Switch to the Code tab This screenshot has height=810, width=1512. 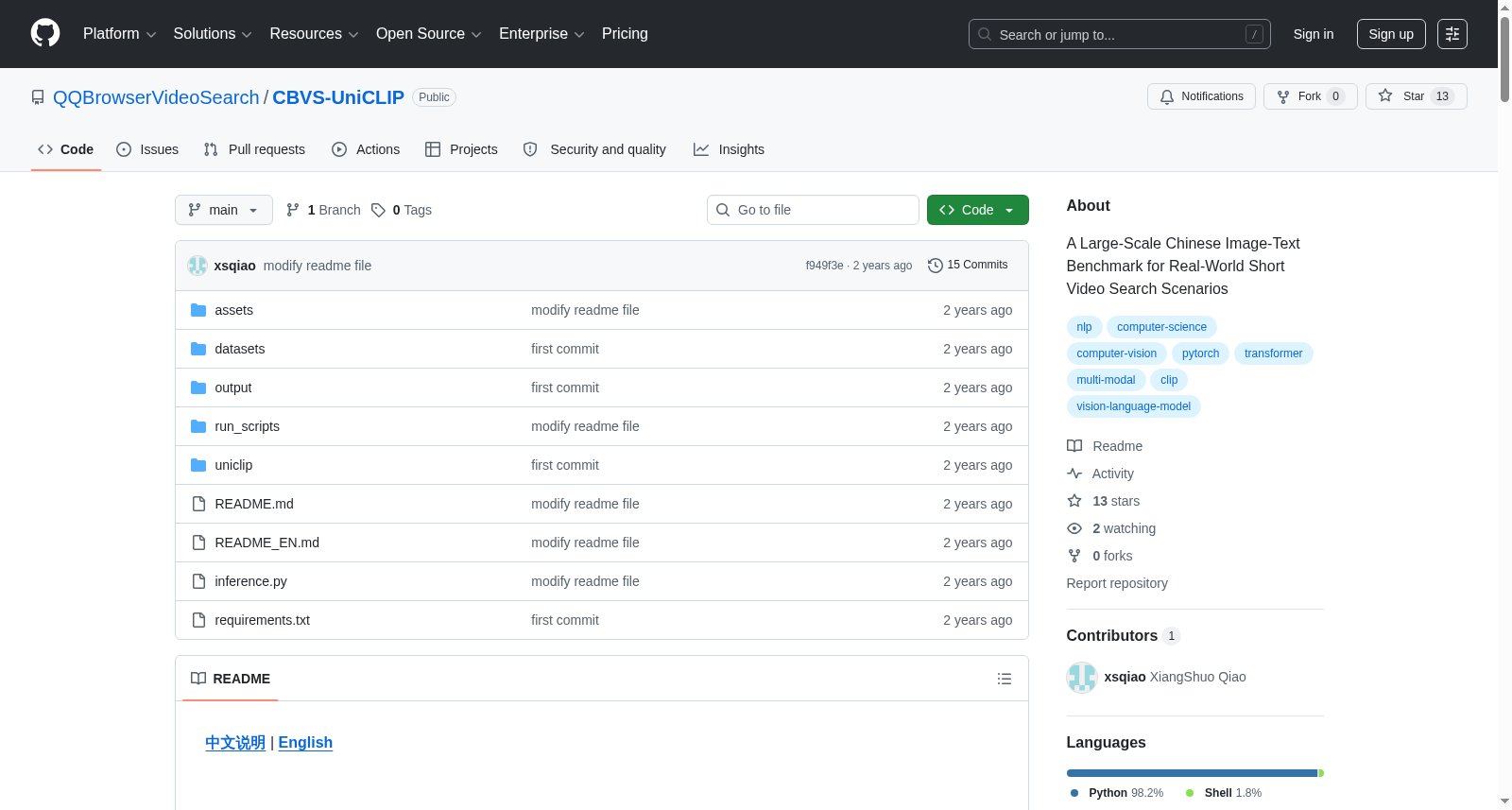66,149
